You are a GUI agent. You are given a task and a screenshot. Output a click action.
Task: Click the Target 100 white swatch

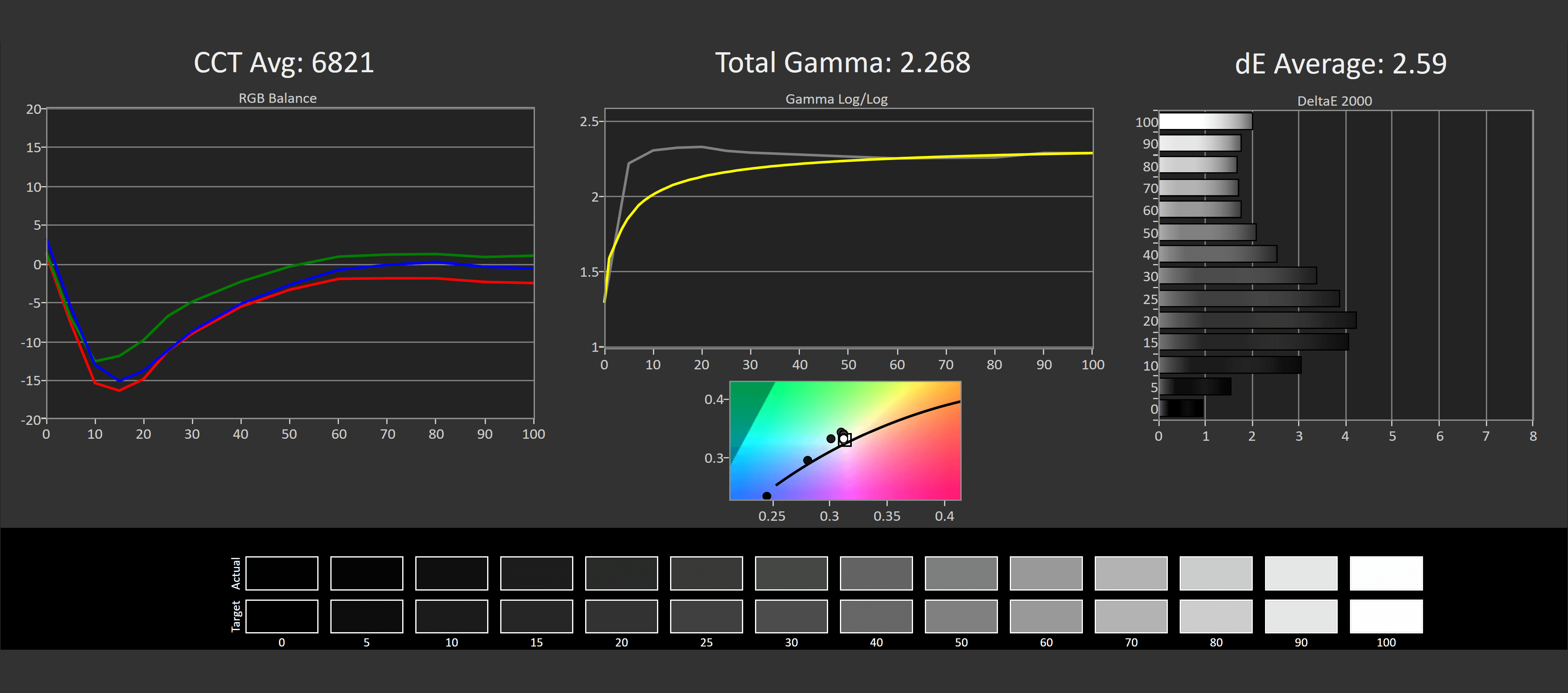pyautogui.click(x=1385, y=616)
